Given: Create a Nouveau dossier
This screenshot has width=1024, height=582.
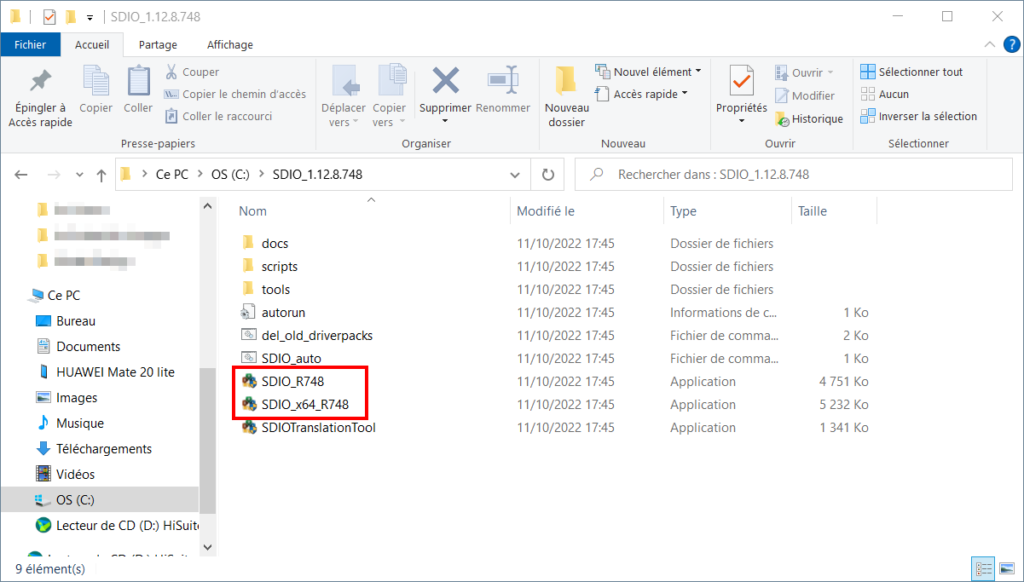Looking at the screenshot, I should click(567, 97).
